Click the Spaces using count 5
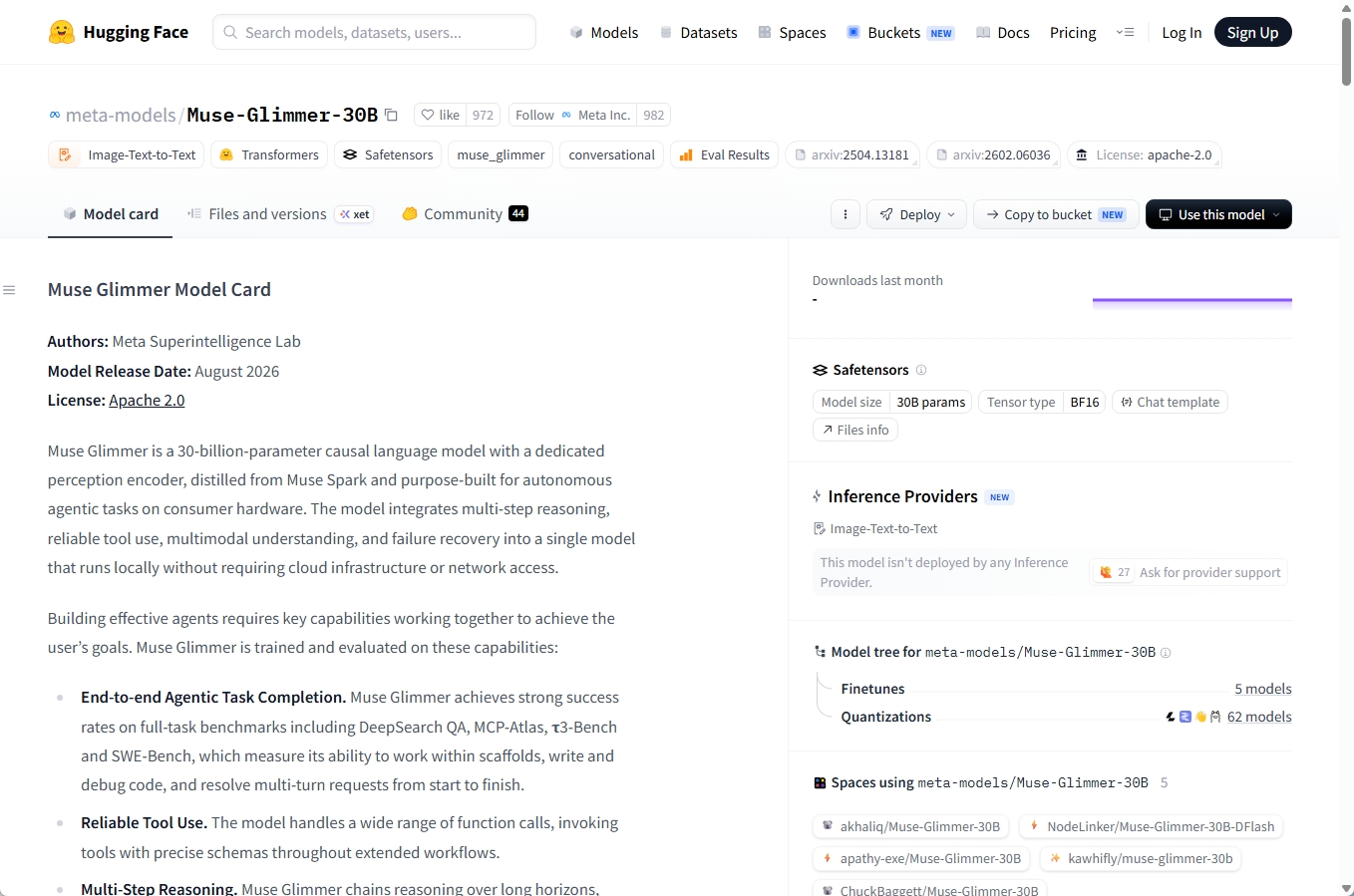 click(x=1164, y=783)
